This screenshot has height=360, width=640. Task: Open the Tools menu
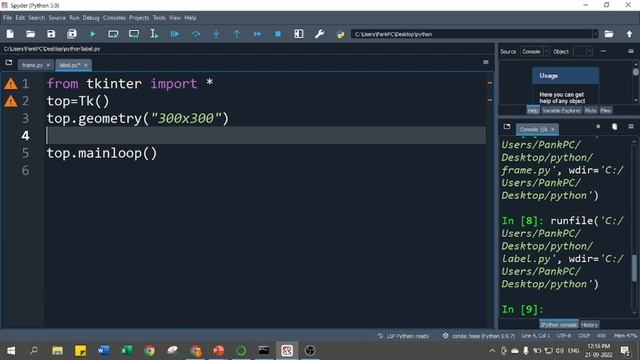tap(159, 18)
